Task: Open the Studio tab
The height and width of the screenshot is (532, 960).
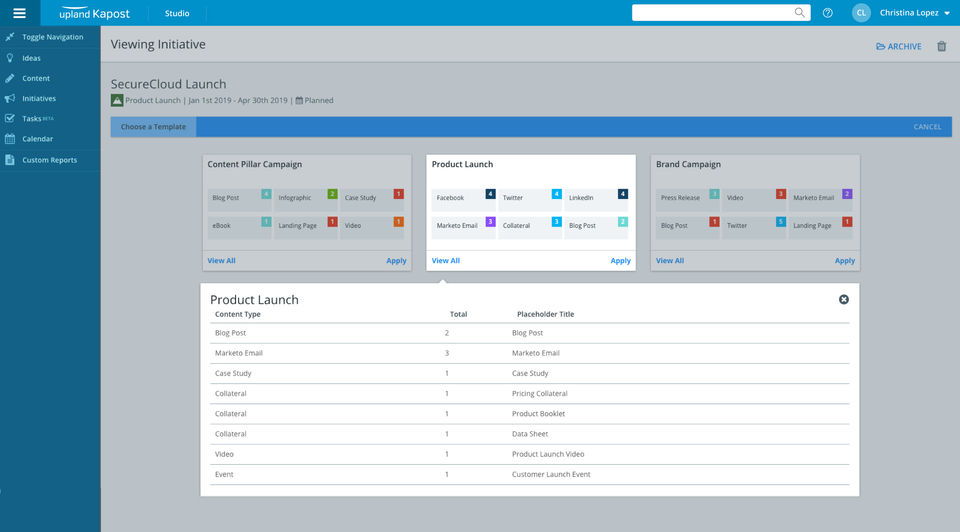Action: tap(177, 13)
